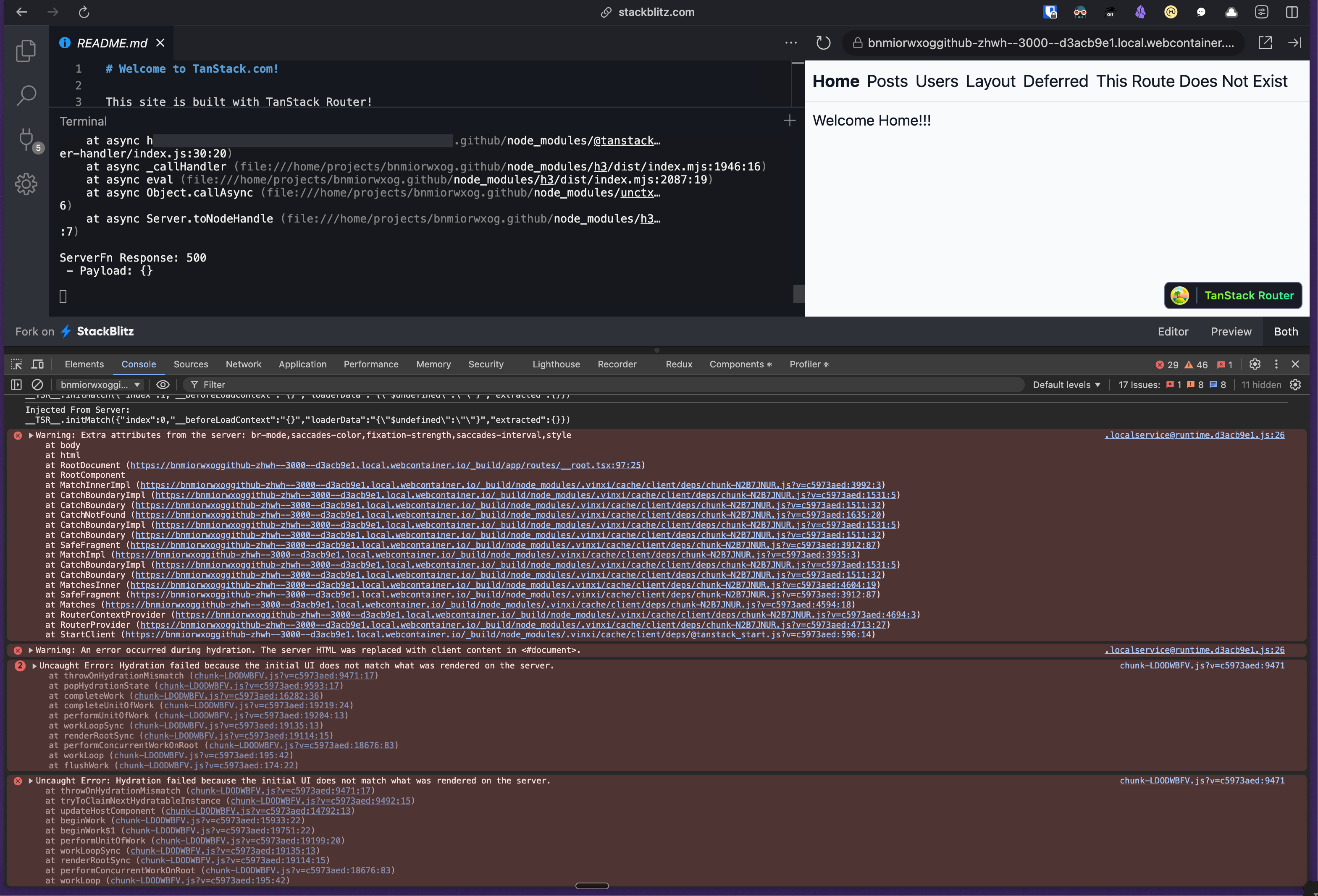Open TanStack Router devtools badge

[x=1233, y=296]
